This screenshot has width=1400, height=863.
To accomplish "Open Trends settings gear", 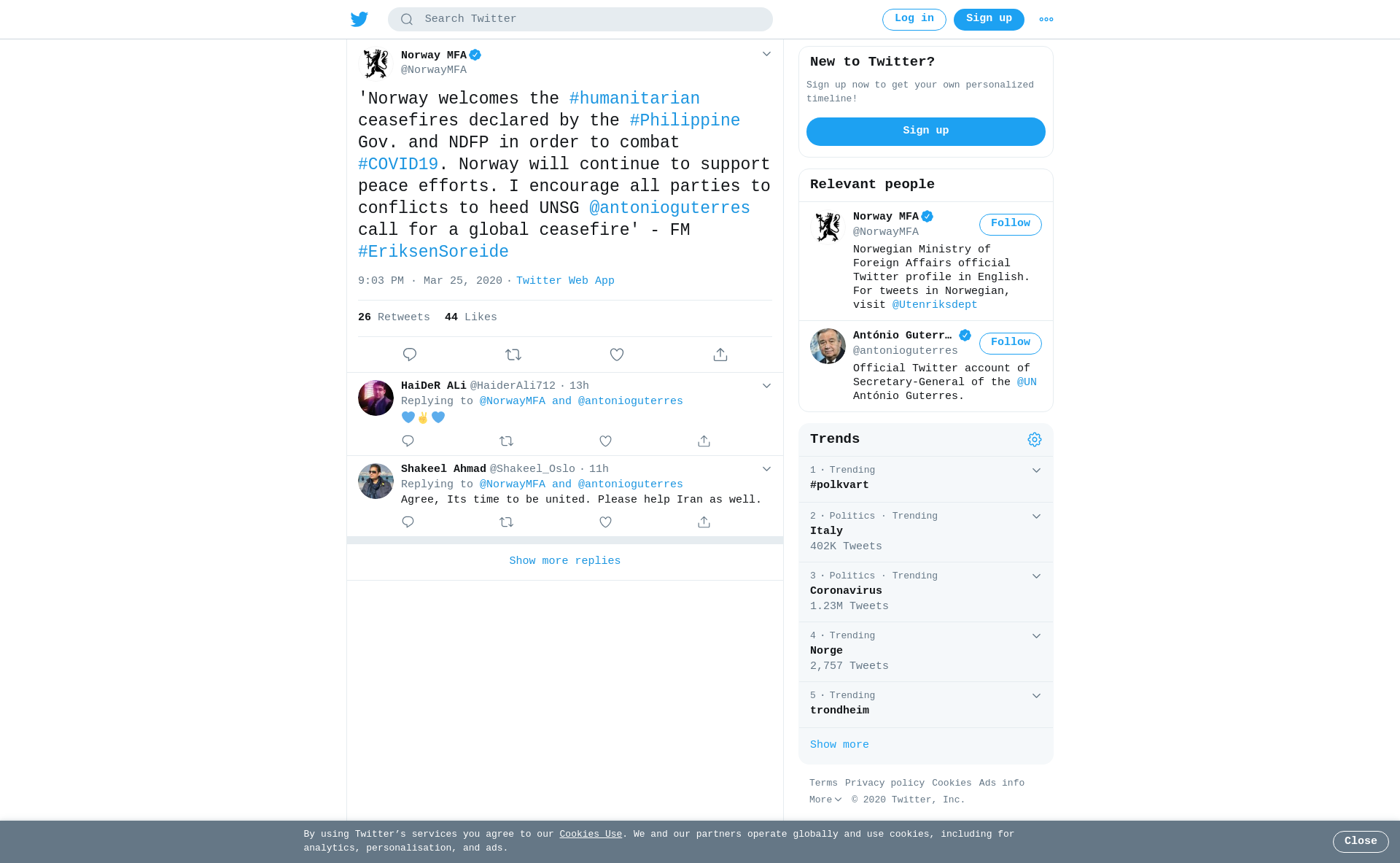I will click(x=1035, y=439).
